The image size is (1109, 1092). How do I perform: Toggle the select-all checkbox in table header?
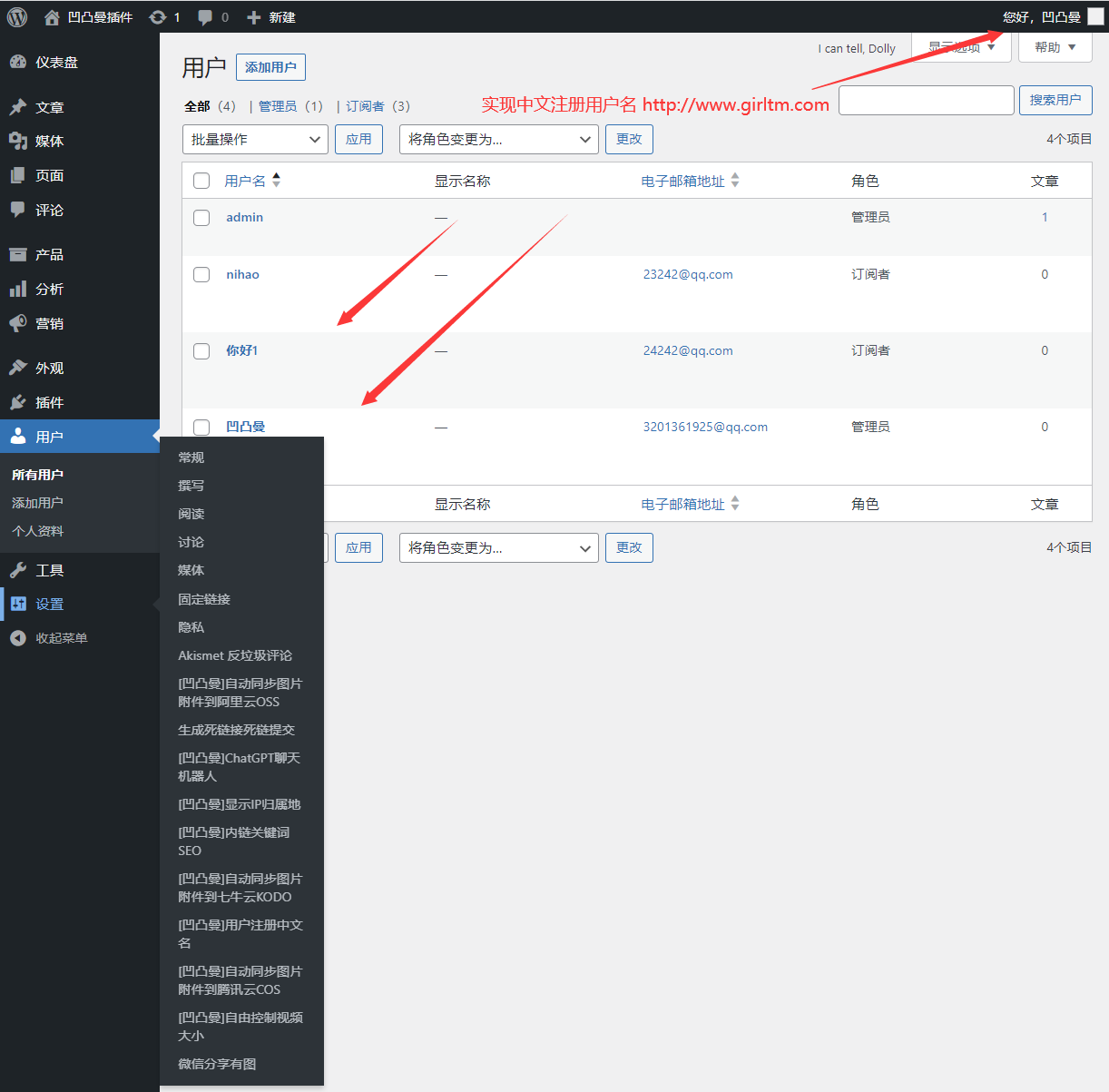(x=201, y=182)
